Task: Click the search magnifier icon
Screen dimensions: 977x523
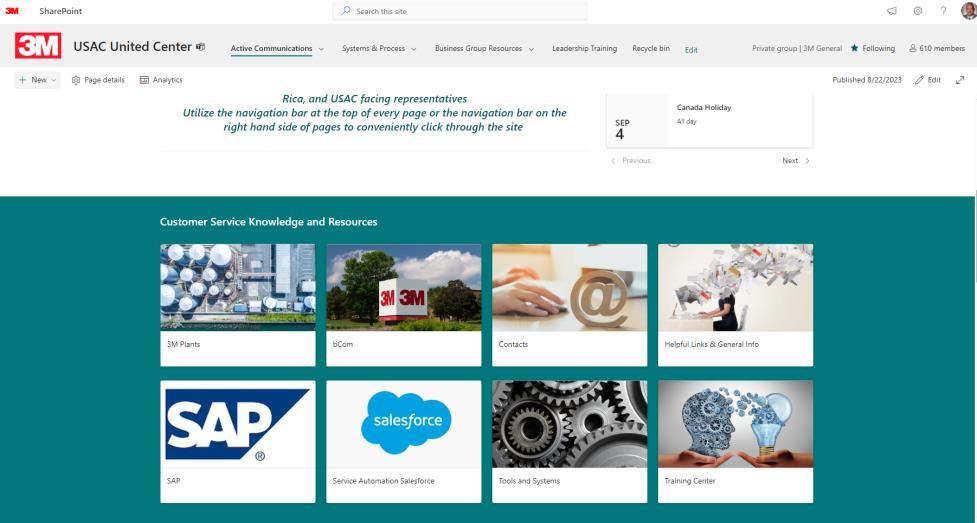Action: 346,11
